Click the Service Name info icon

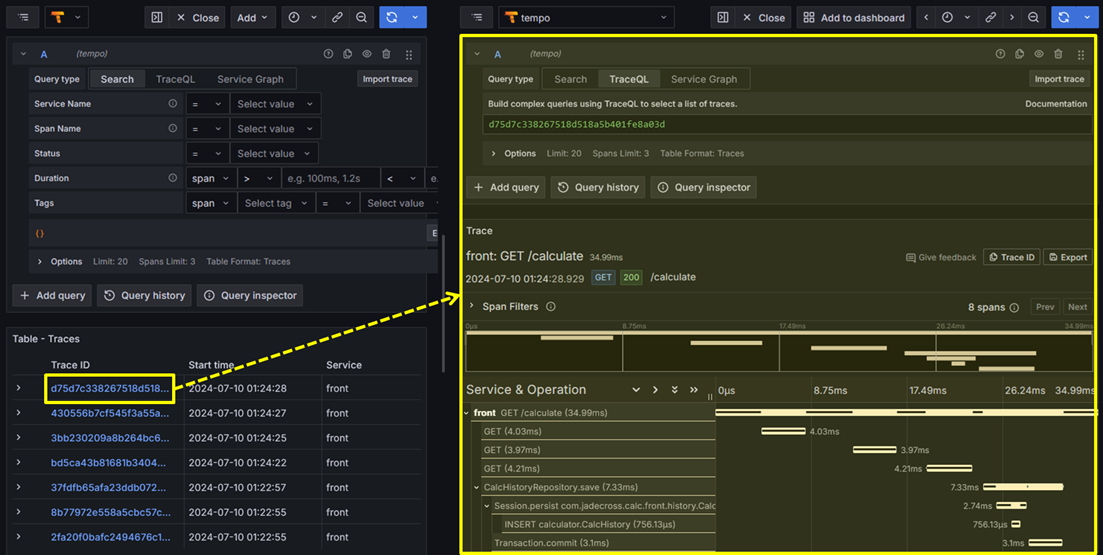[x=172, y=103]
